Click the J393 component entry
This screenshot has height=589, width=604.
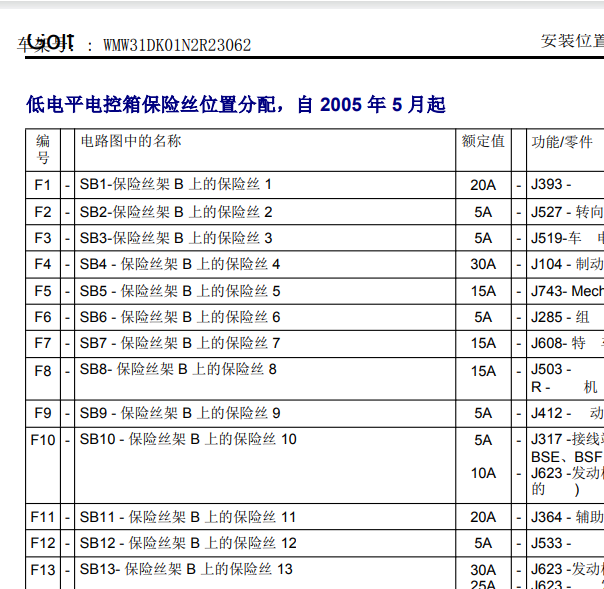tap(551, 184)
